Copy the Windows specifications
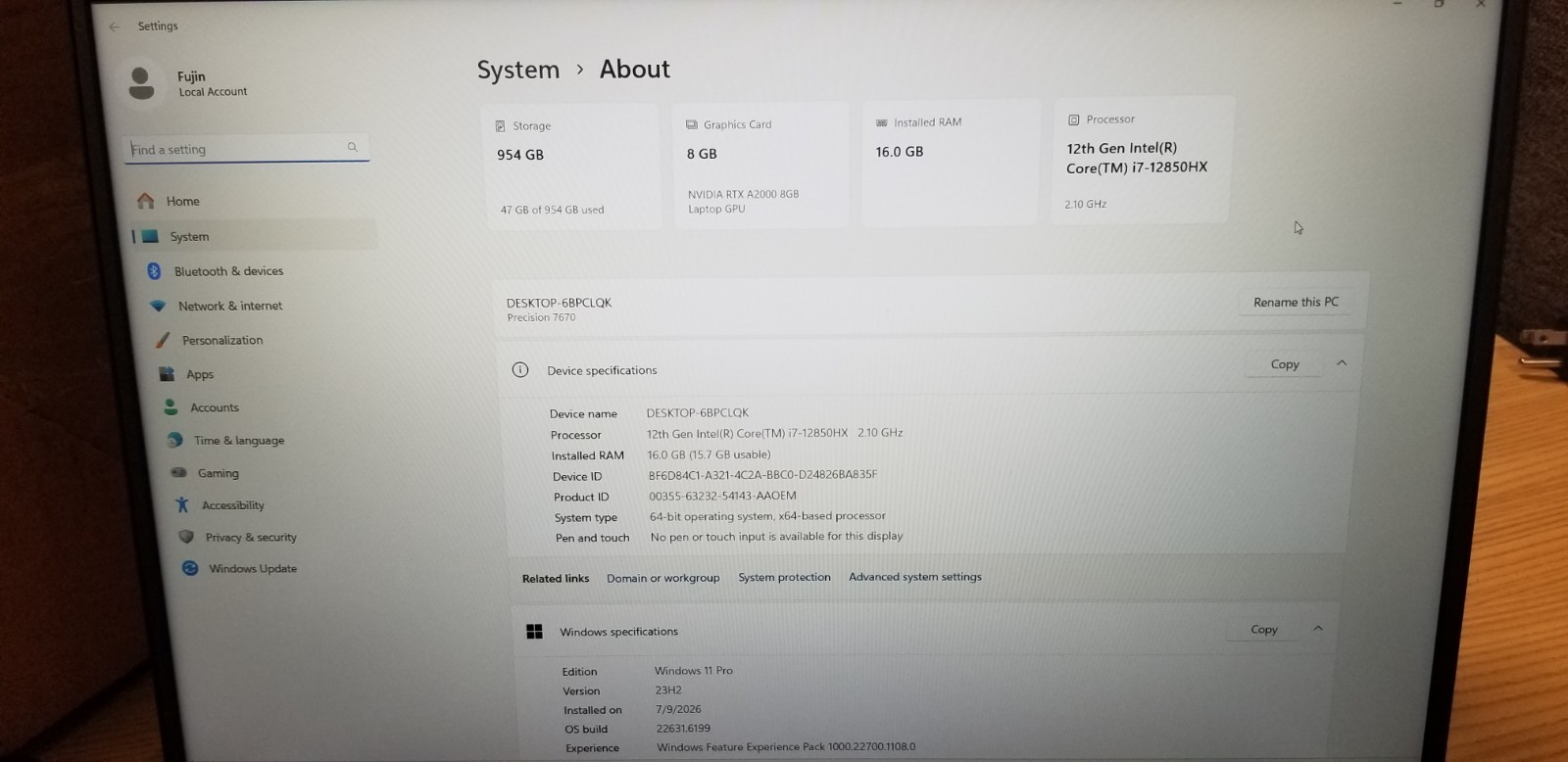The image size is (1568, 762). tap(1263, 629)
